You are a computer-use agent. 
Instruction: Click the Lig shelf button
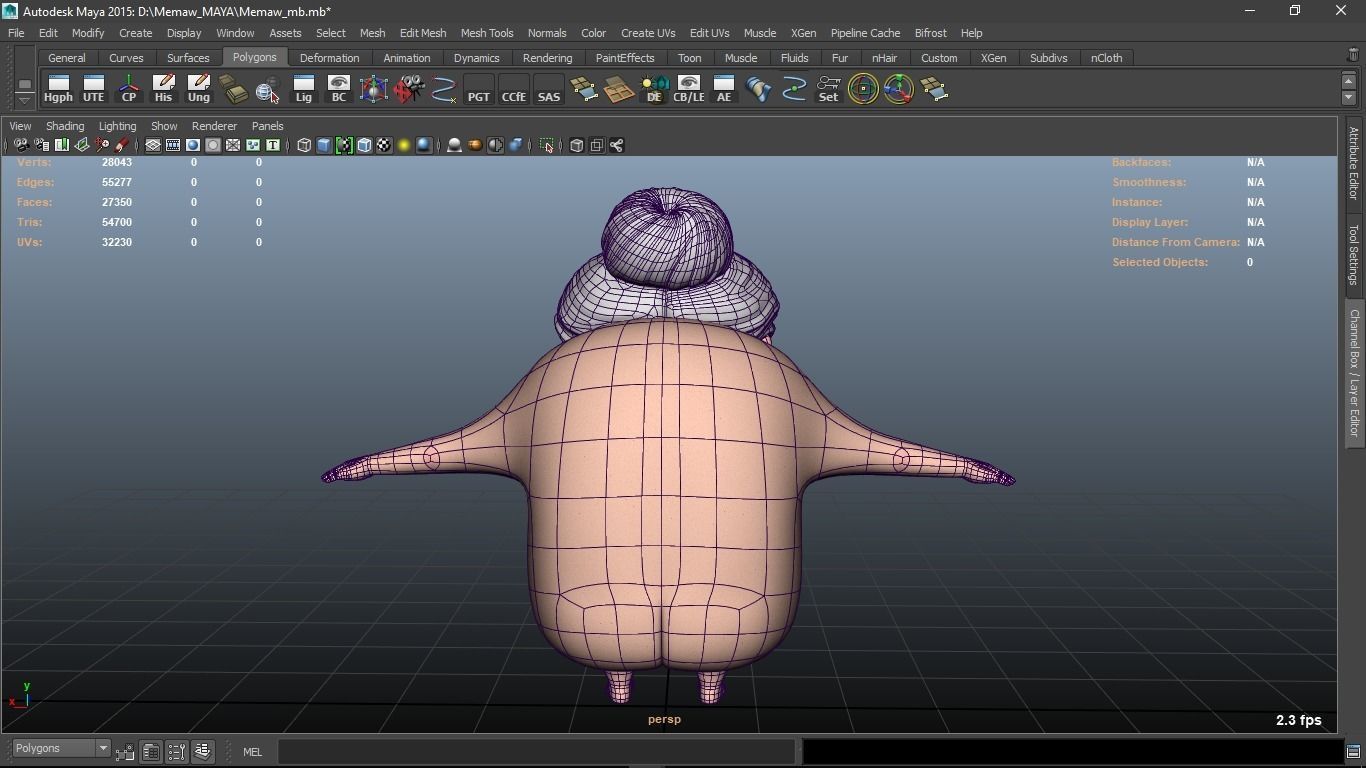tap(303, 89)
